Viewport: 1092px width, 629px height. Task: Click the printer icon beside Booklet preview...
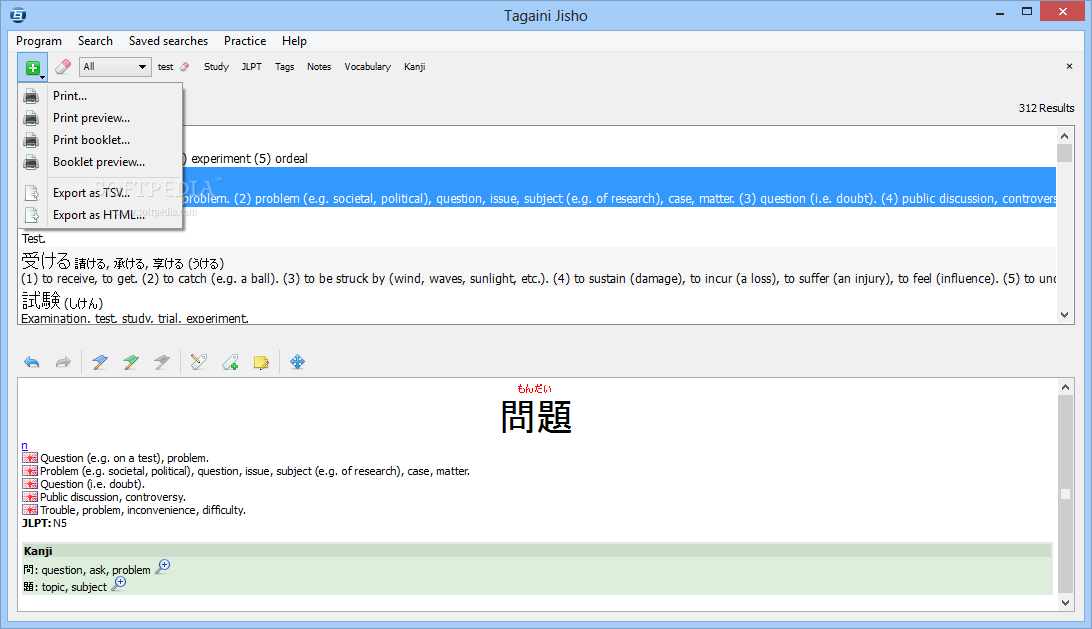tap(31, 162)
